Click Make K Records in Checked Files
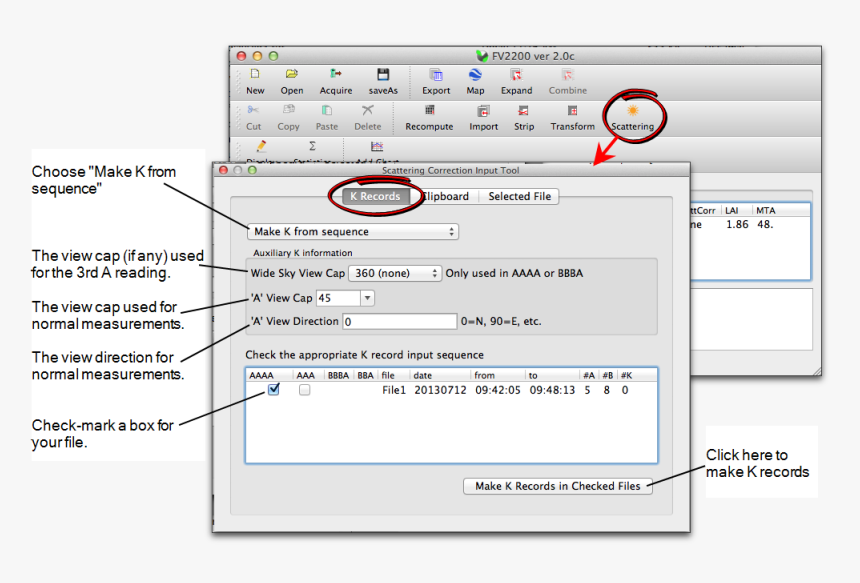This screenshot has width=860, height=583. [558, 486]
